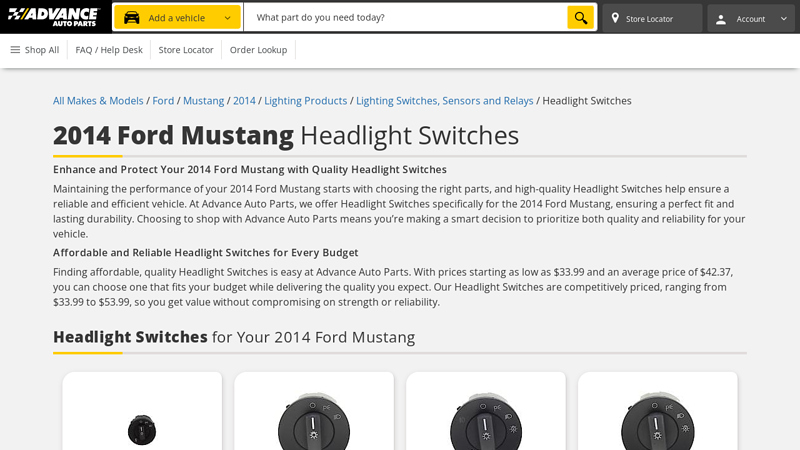Open the fourth headlight switch product image
The height and width of the screenshot is (450, 800).
[658, 421]
